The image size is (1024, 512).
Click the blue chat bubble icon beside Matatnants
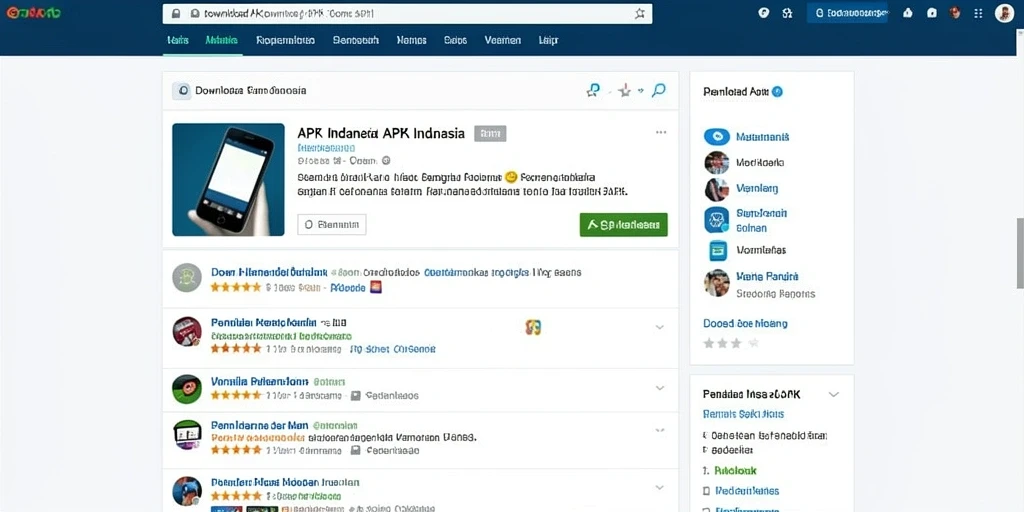click(716, 136)
